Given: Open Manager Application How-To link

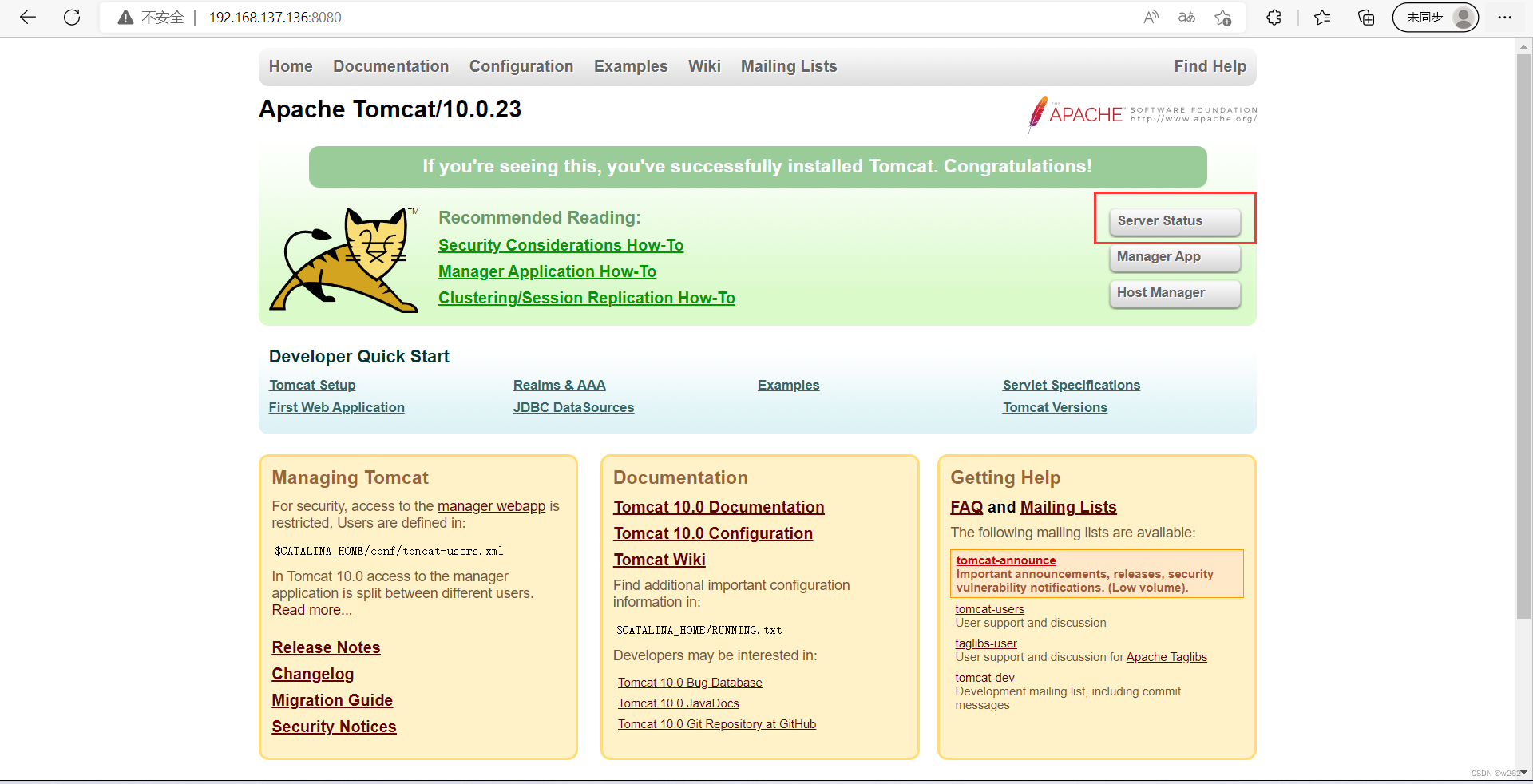Looking at the screenshot, I should pyautogui.click(x=547, y=271).
